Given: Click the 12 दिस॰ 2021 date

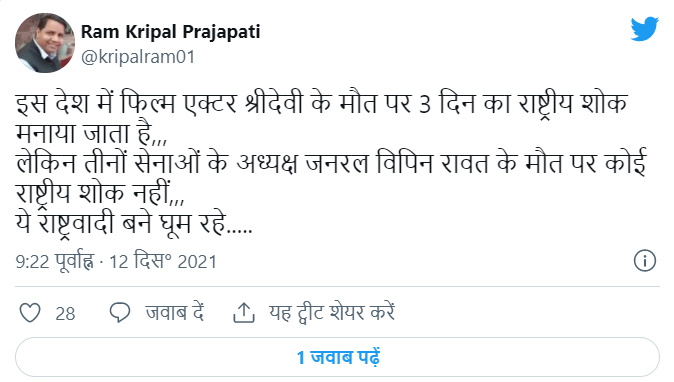Looking at the screenshot, I should coord(163,261).
